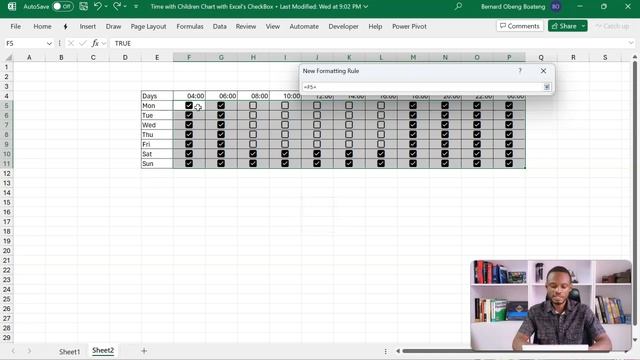Open the Share button dropdown arrow
The width and height of the screenshot is (640, 360).
point(584,26)
